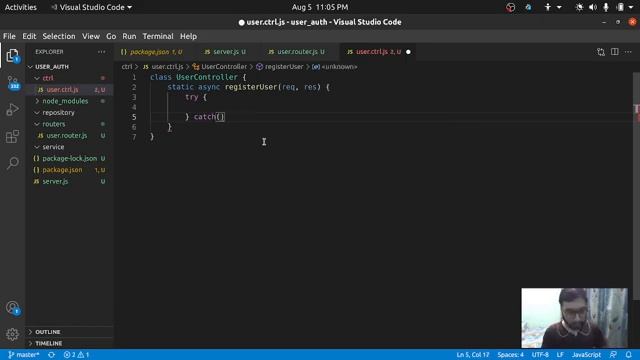640x360 pixels.
Task: Open the File menu
Action: (x=9, y=36)
